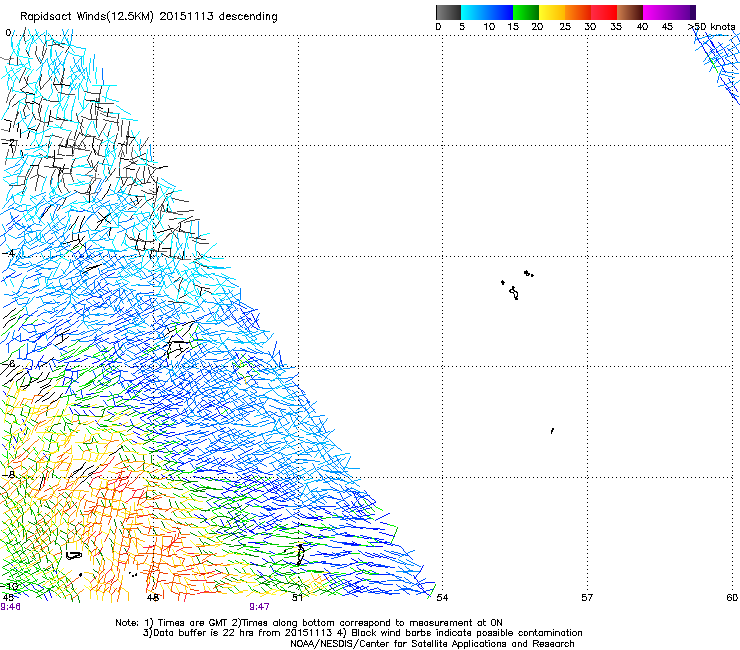The width and height of the screenshot is (740, 650).
Task: Click the brown 35-40 knots legend segment
Action: pos(630,12)
